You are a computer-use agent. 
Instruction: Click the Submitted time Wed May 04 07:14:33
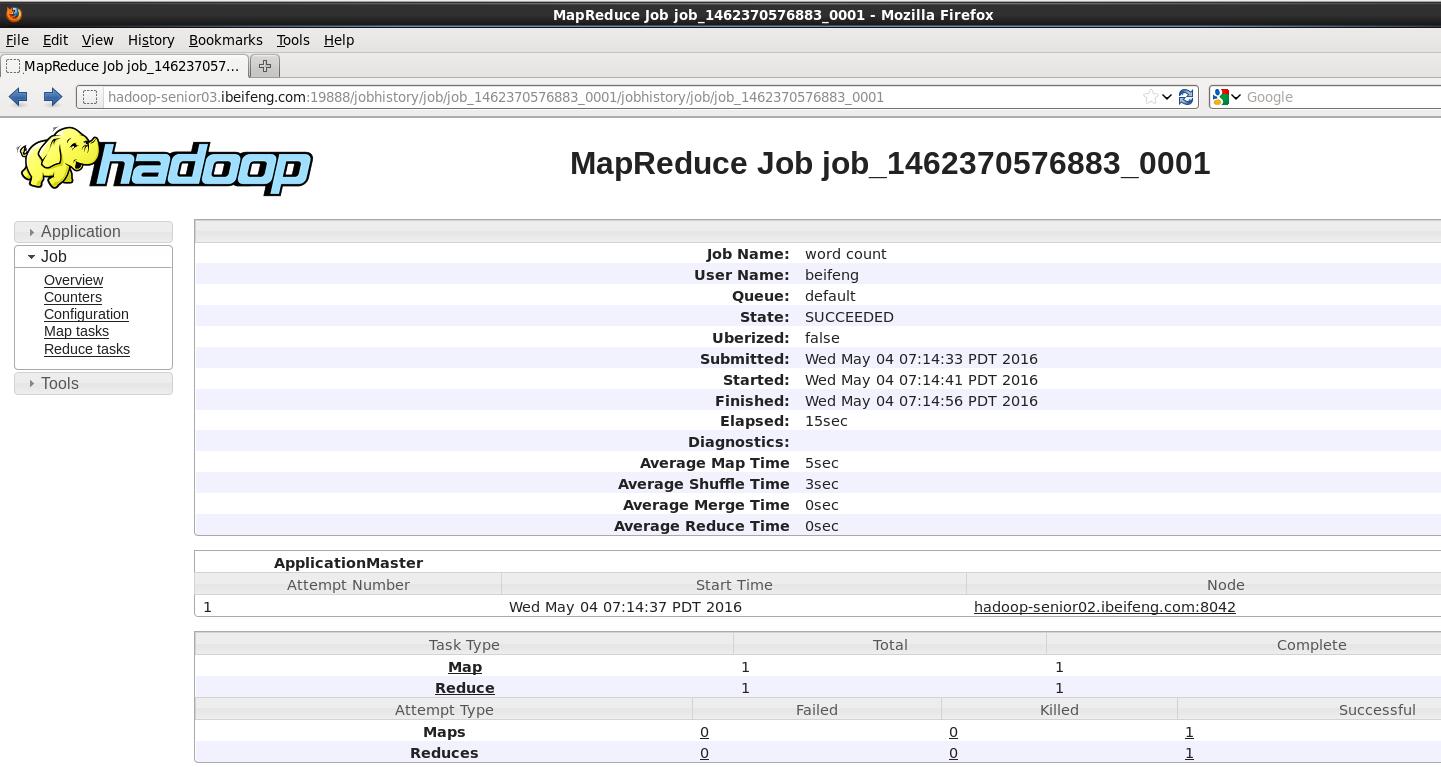(921, 359)
